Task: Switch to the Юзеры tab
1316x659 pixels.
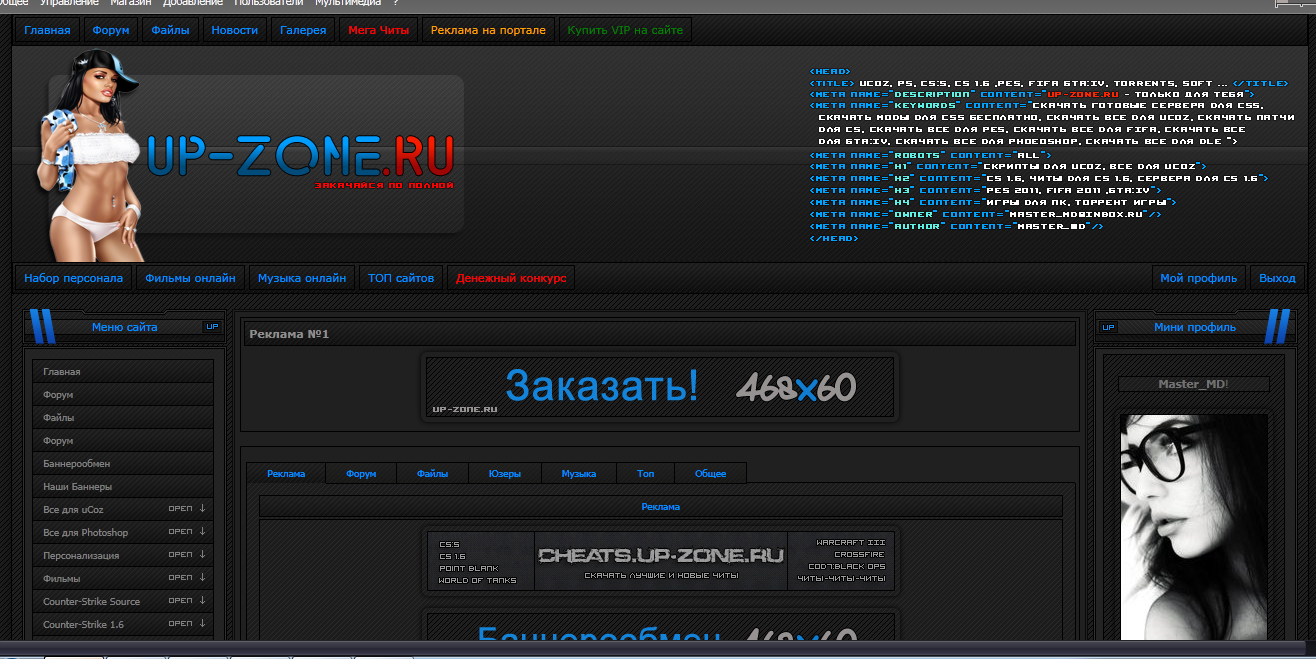Action: (505, 473)
